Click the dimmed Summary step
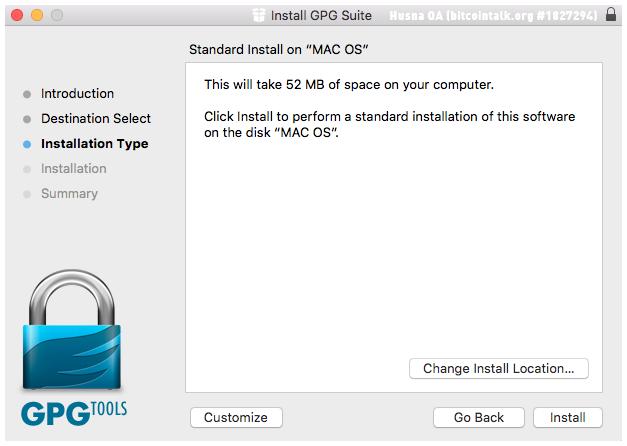Image resolution: width=627 pixels, height=446 pixels. [x=69, y=194]
